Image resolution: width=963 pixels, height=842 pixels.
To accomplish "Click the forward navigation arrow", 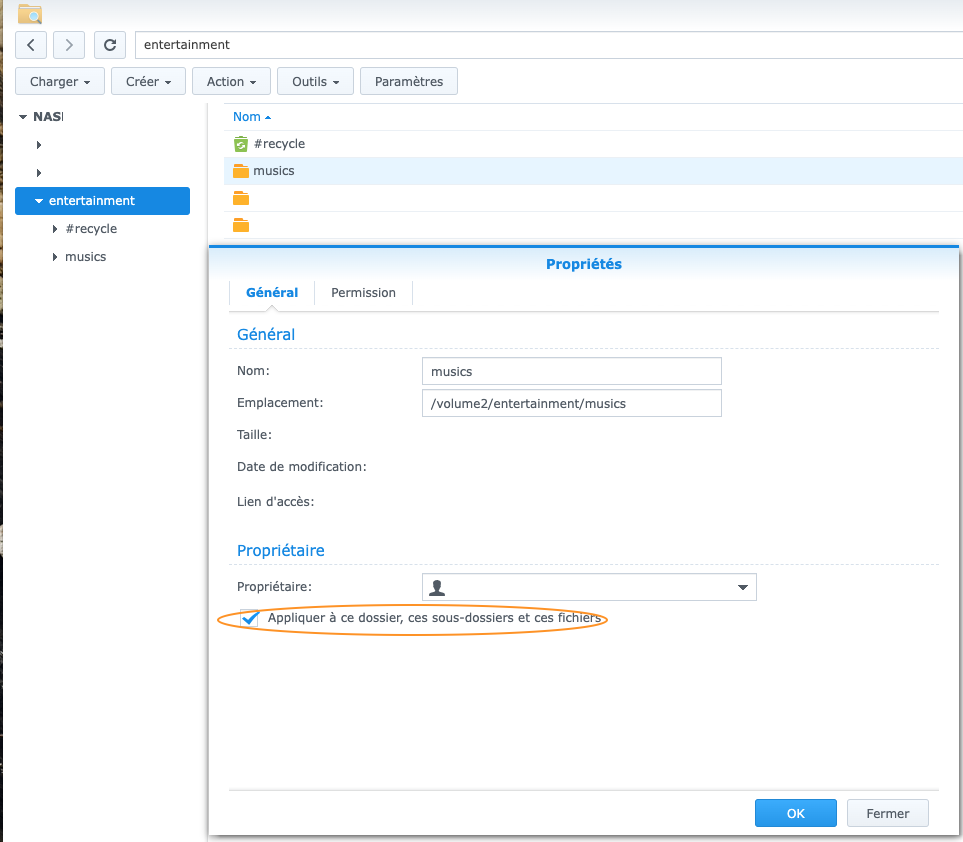I will pyautogui.click(x=69, y=45).
